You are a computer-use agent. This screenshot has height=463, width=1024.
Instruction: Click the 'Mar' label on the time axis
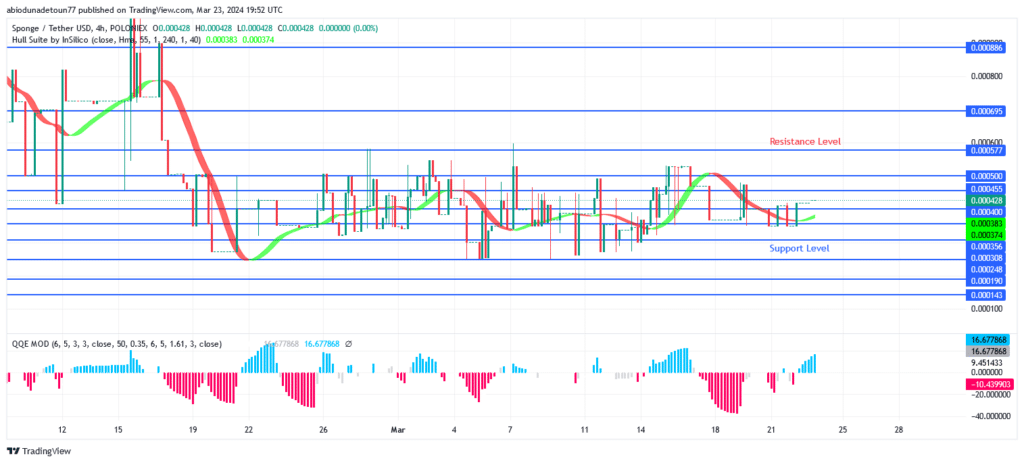398,430
